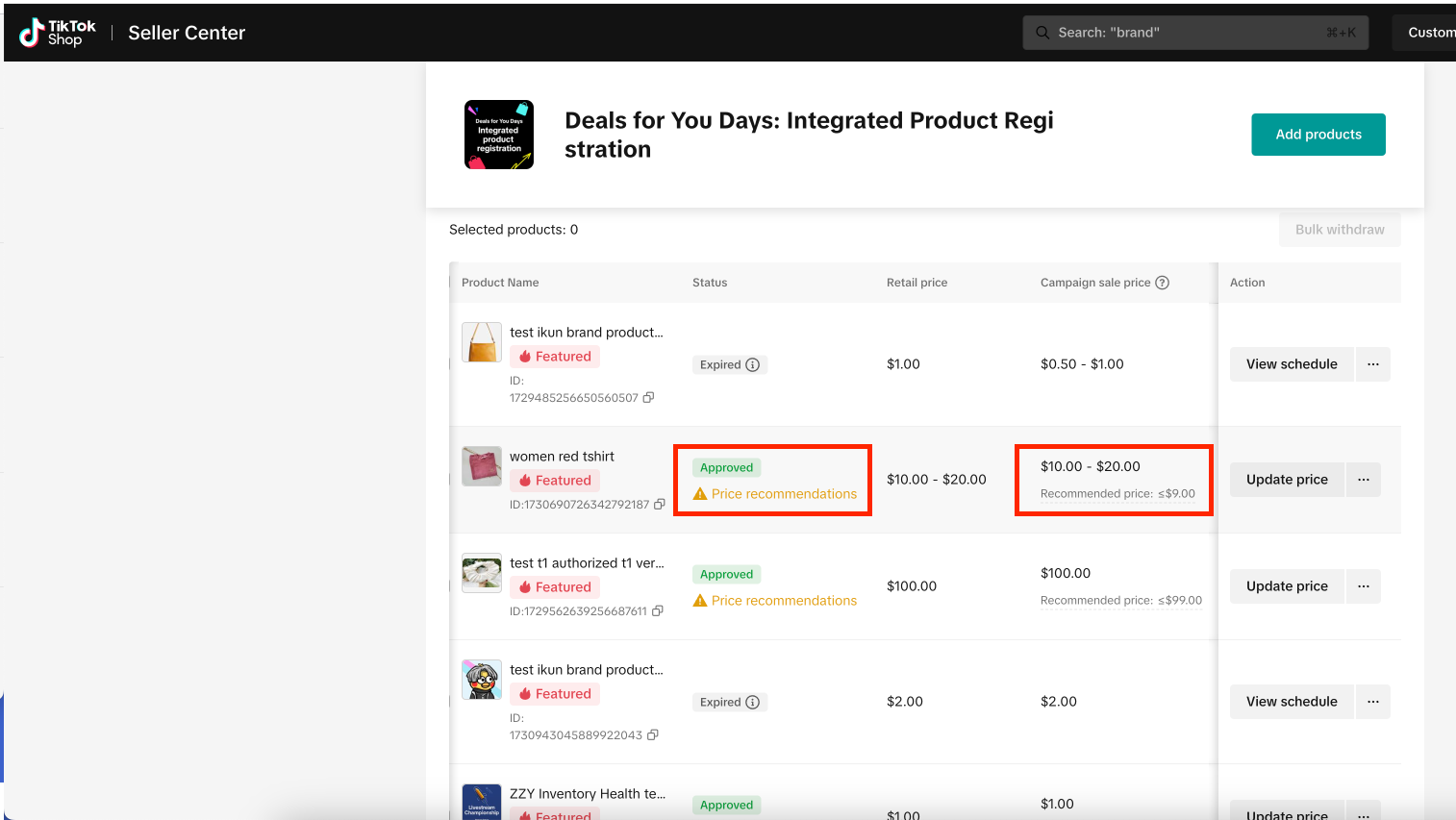Copy ID of test t1 authorized product
Viewport: 1456px width, 820px height.
658,610
